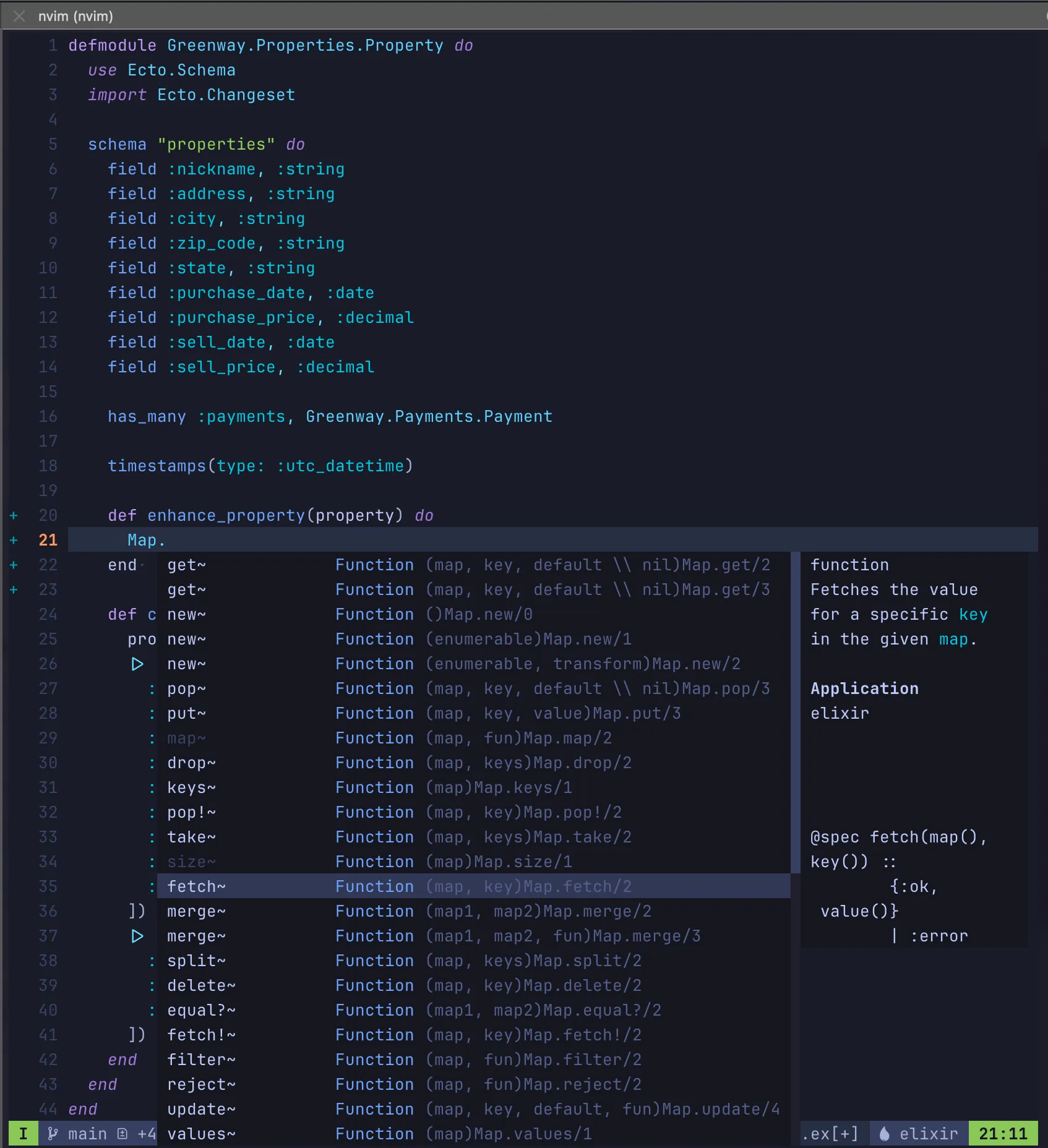Select the equal?~ completion item
Viewport: 1048px width, 1148px height.
pyautogui.click(x=474, y=1010)
